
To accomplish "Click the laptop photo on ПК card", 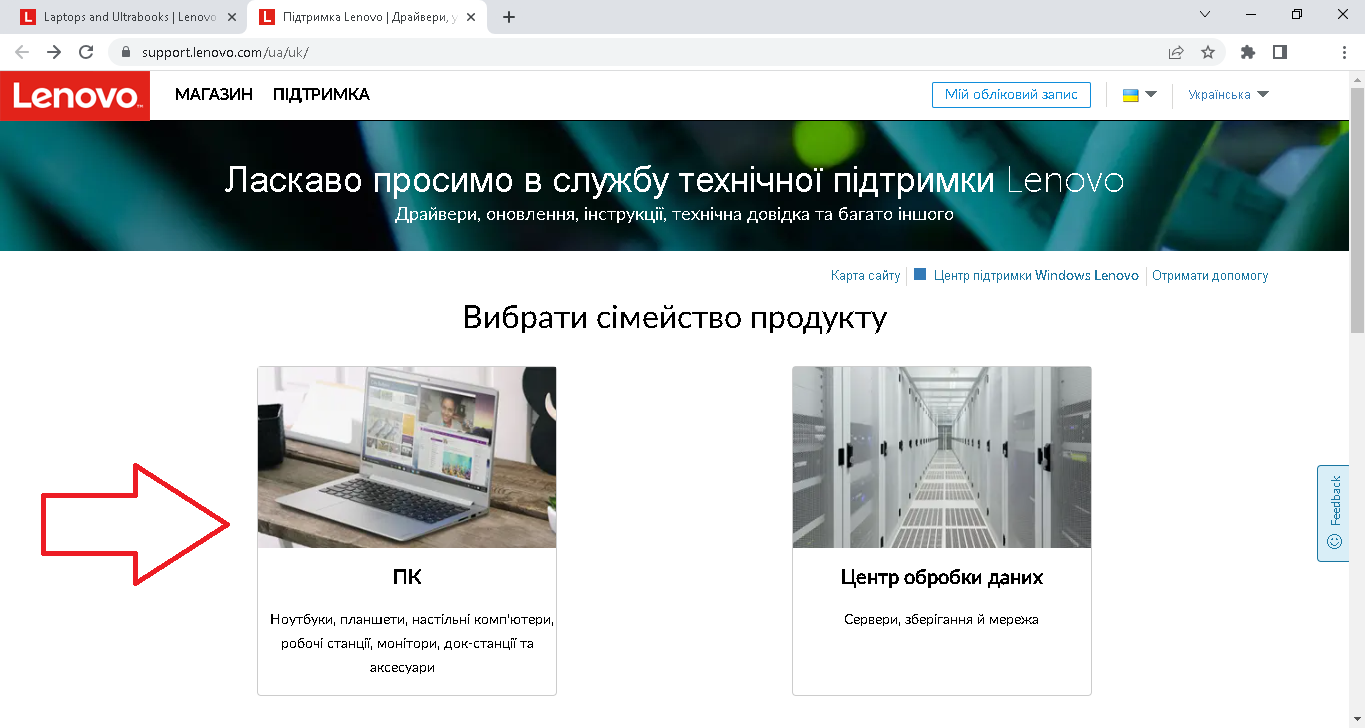I will [407, 457].
